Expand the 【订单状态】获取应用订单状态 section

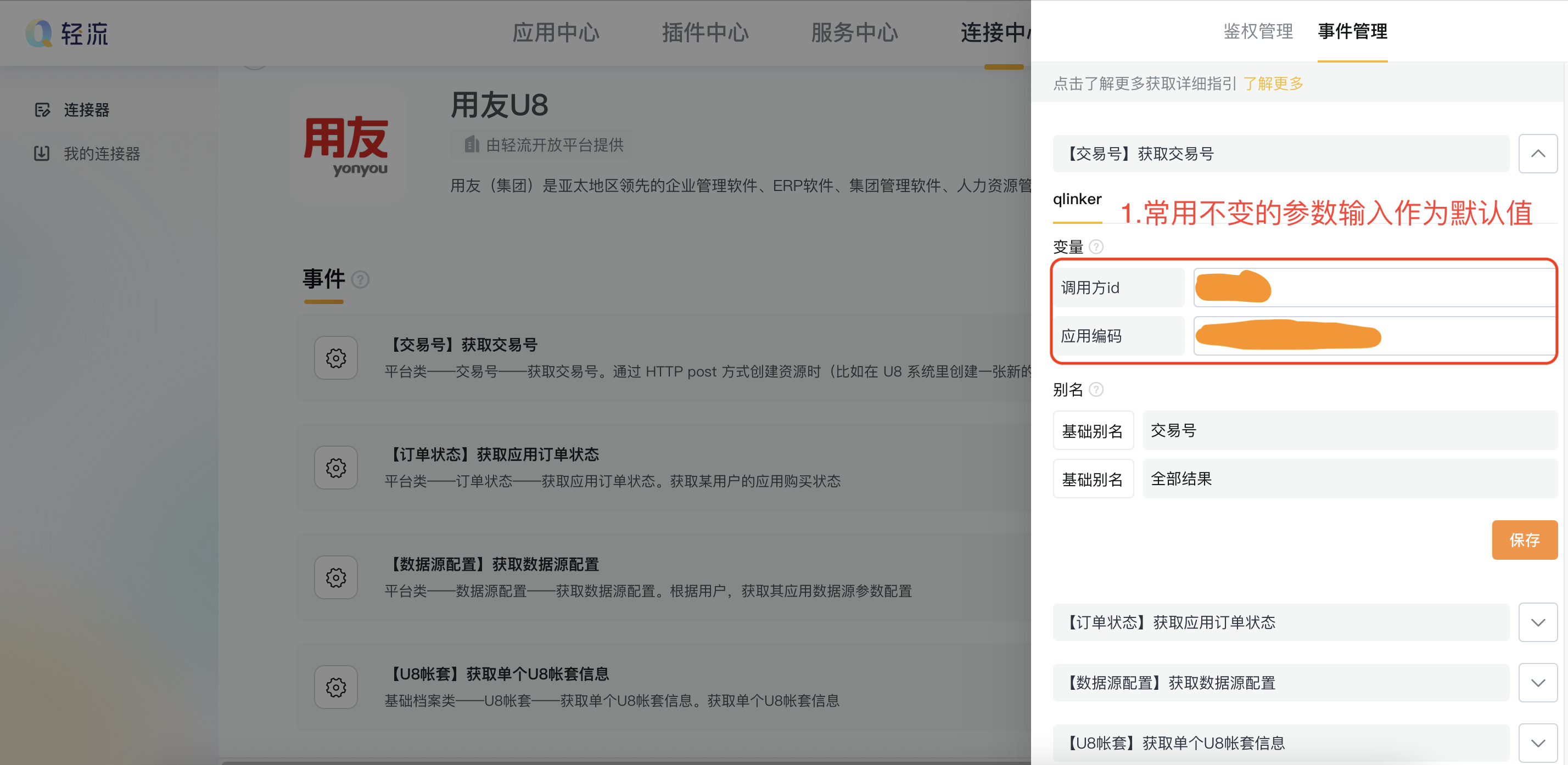tap(1538, 622)
